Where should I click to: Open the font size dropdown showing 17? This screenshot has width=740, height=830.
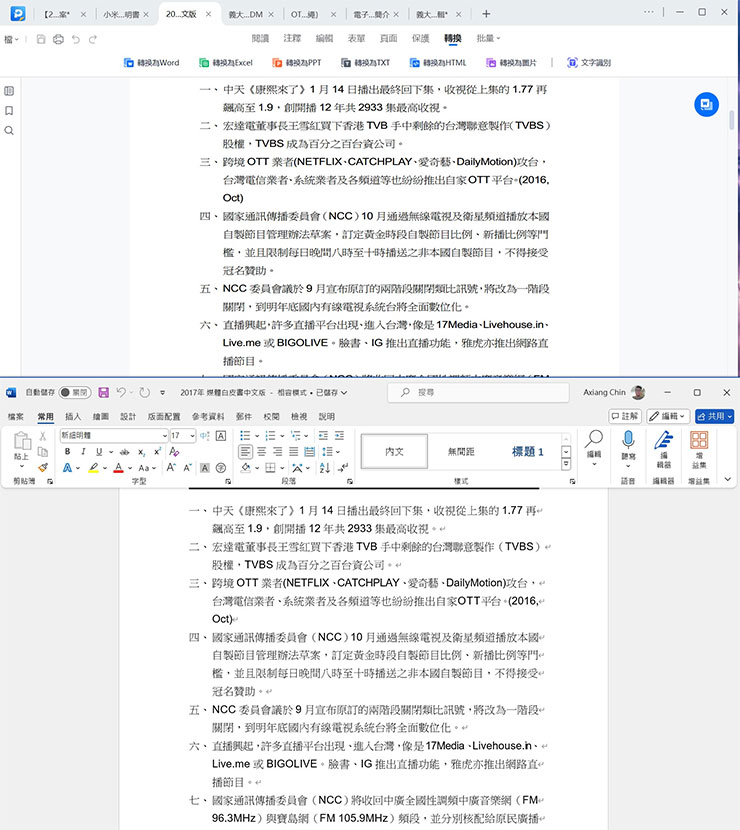pos(192,436)
